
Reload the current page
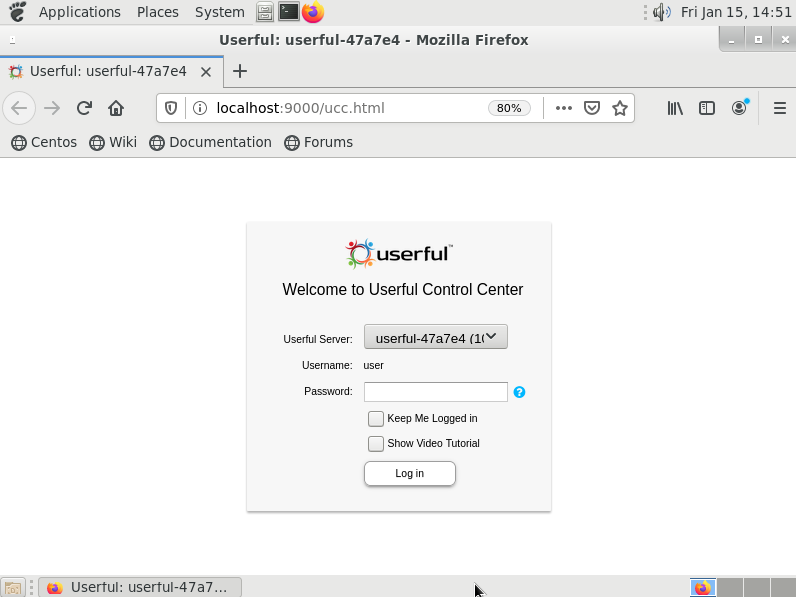click(x=84, y=108)
